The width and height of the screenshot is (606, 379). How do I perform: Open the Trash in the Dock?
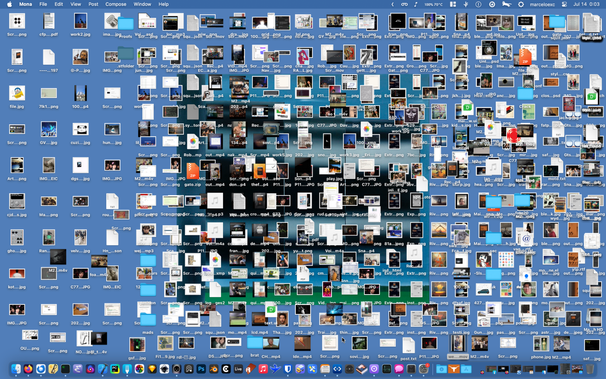(590, 369)
